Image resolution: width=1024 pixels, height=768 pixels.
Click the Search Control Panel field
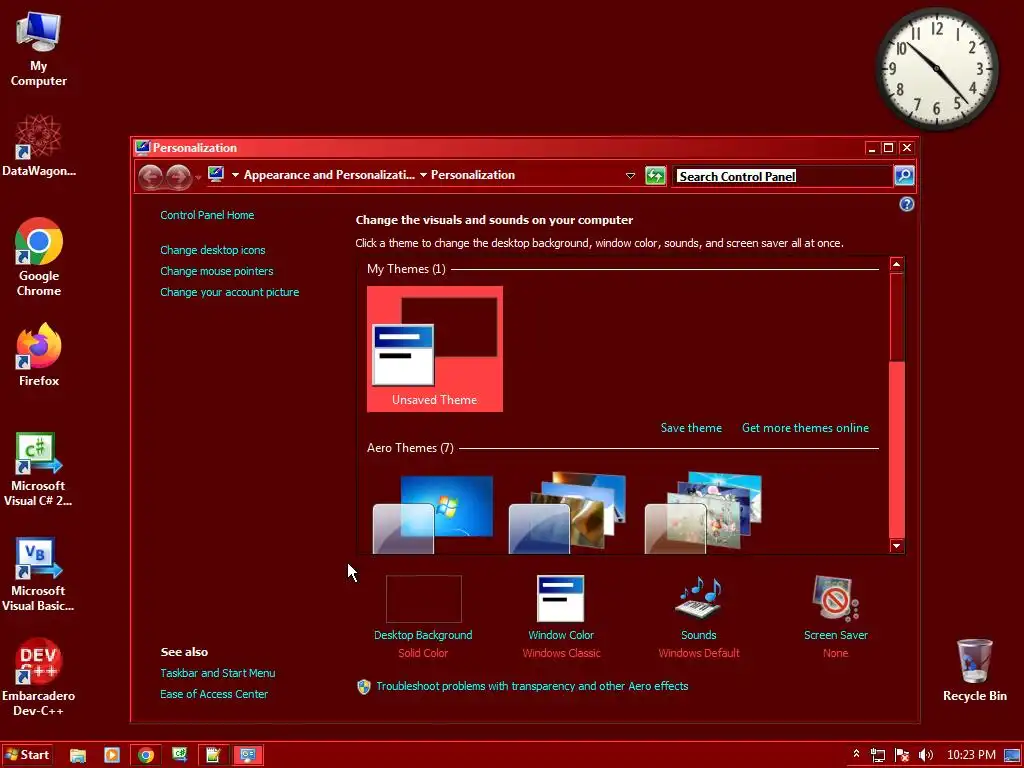click(782, 176)
